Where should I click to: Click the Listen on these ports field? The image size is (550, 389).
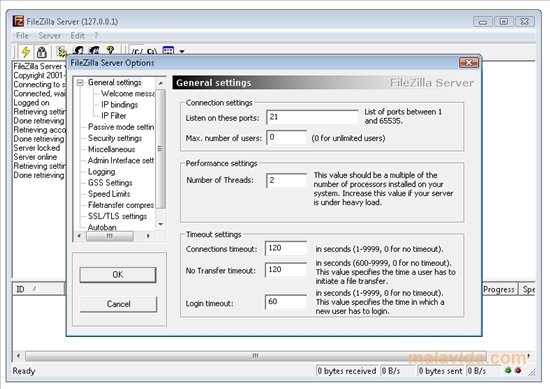coord(312,117)
